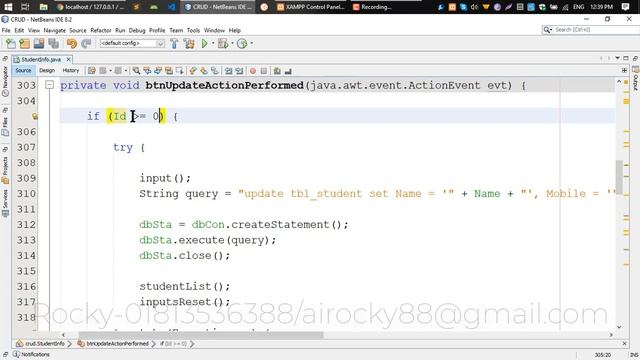
Task: Open the search options dropdown beside the search box
Action: point(548,30)
